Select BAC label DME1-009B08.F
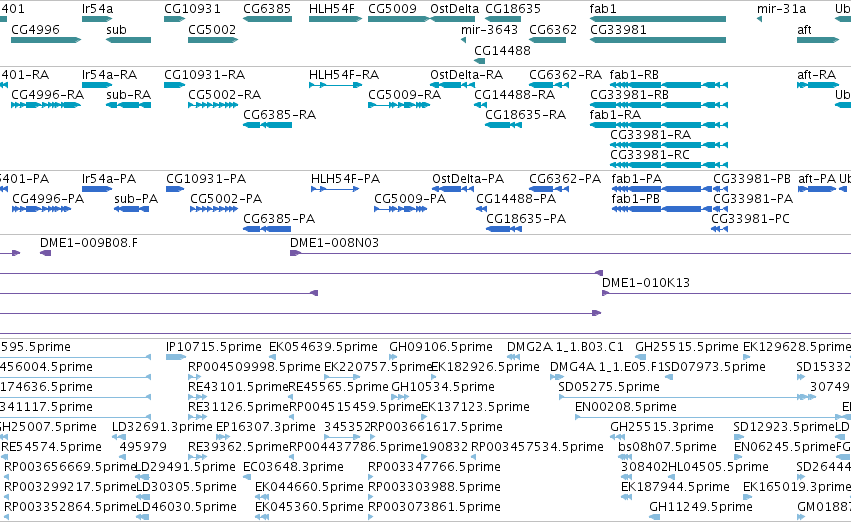 [89, 243]
